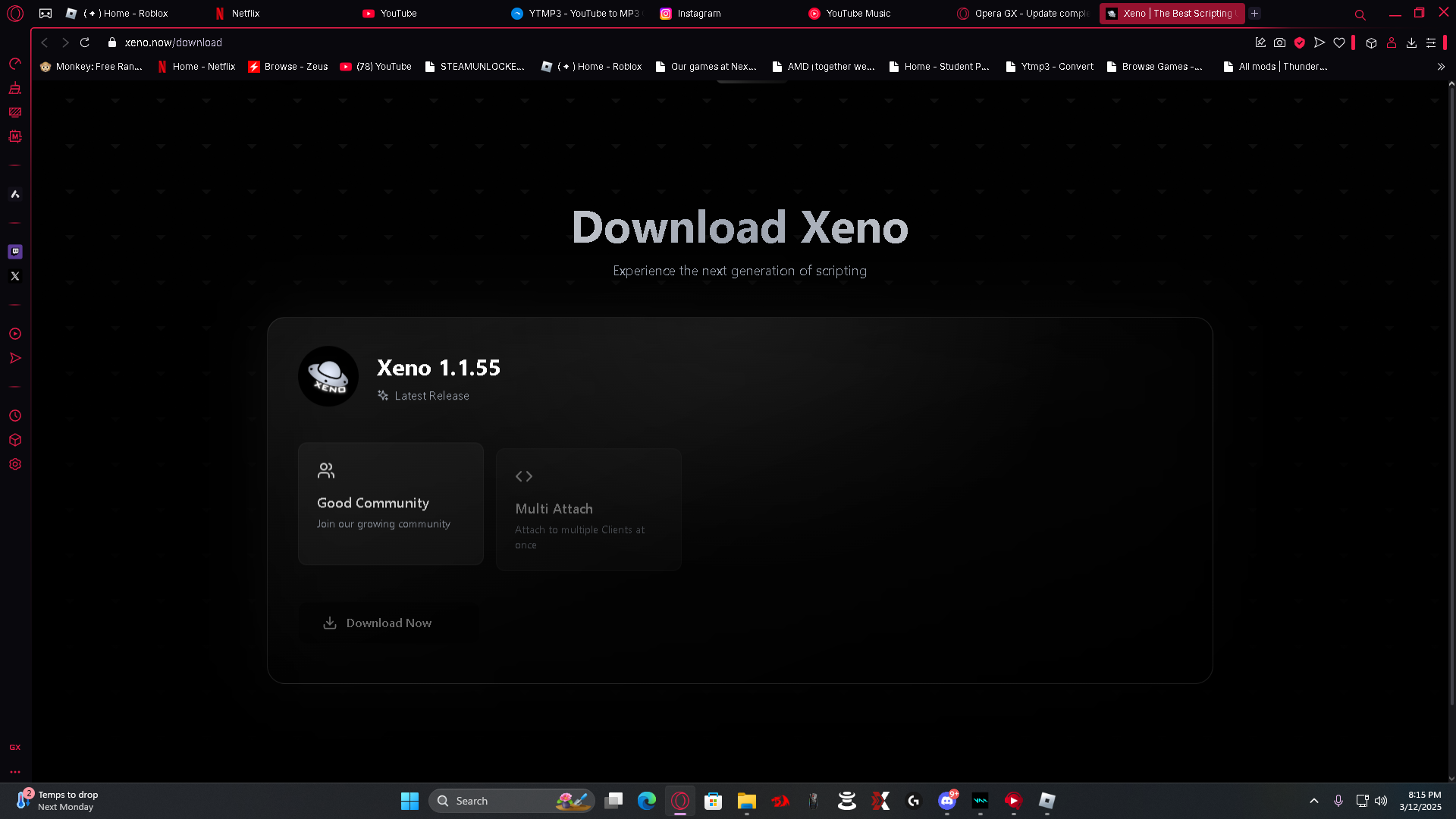Screen dimensions: 1456x819
Task: Bookmark this page with the heart icon
Action: coord(1339,42)
